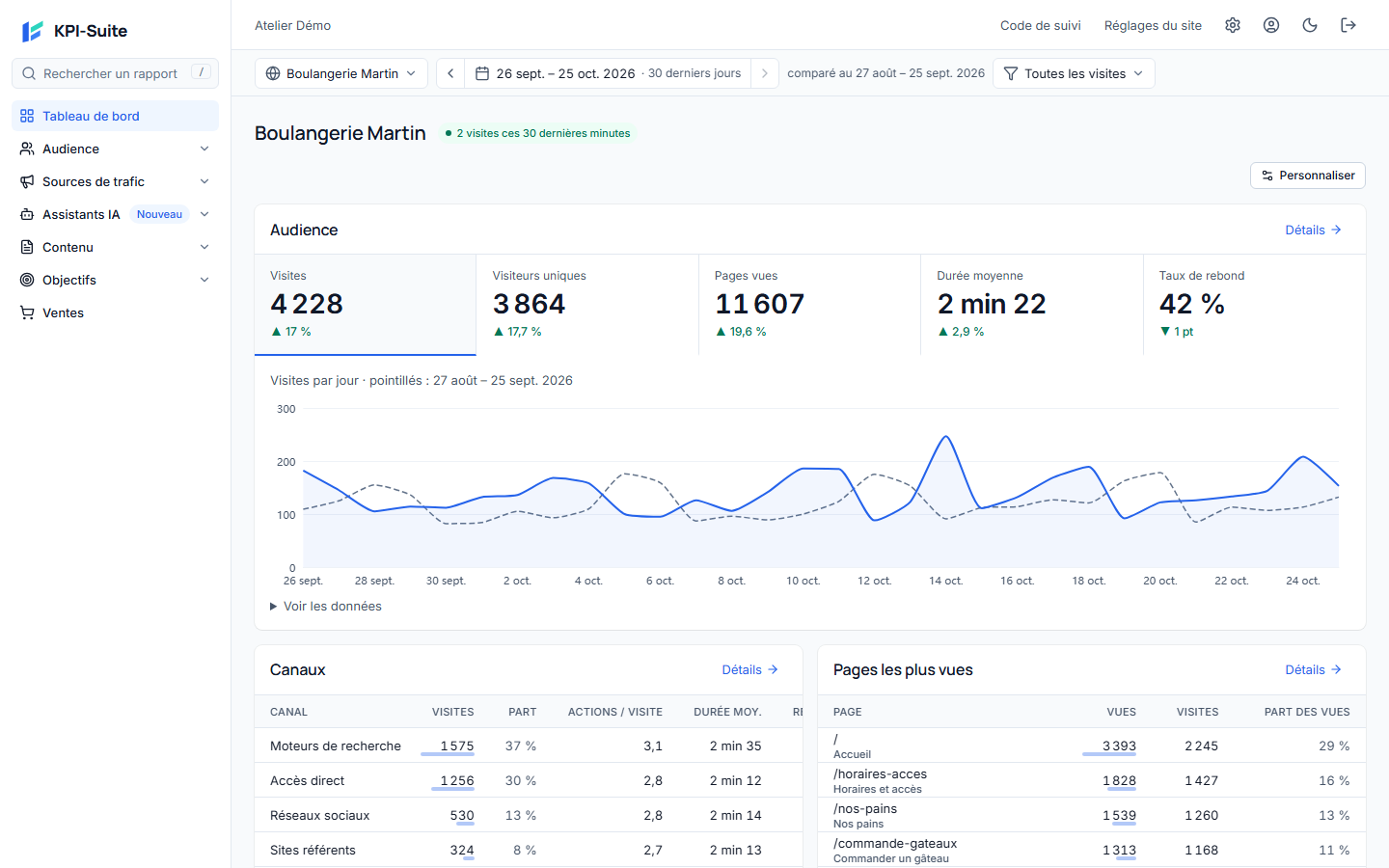The height and width of the screenshot is (868, 1389).
Task: Open the Toutes les visites filter
Action: pyautogui.click(x=1074, y=73)
